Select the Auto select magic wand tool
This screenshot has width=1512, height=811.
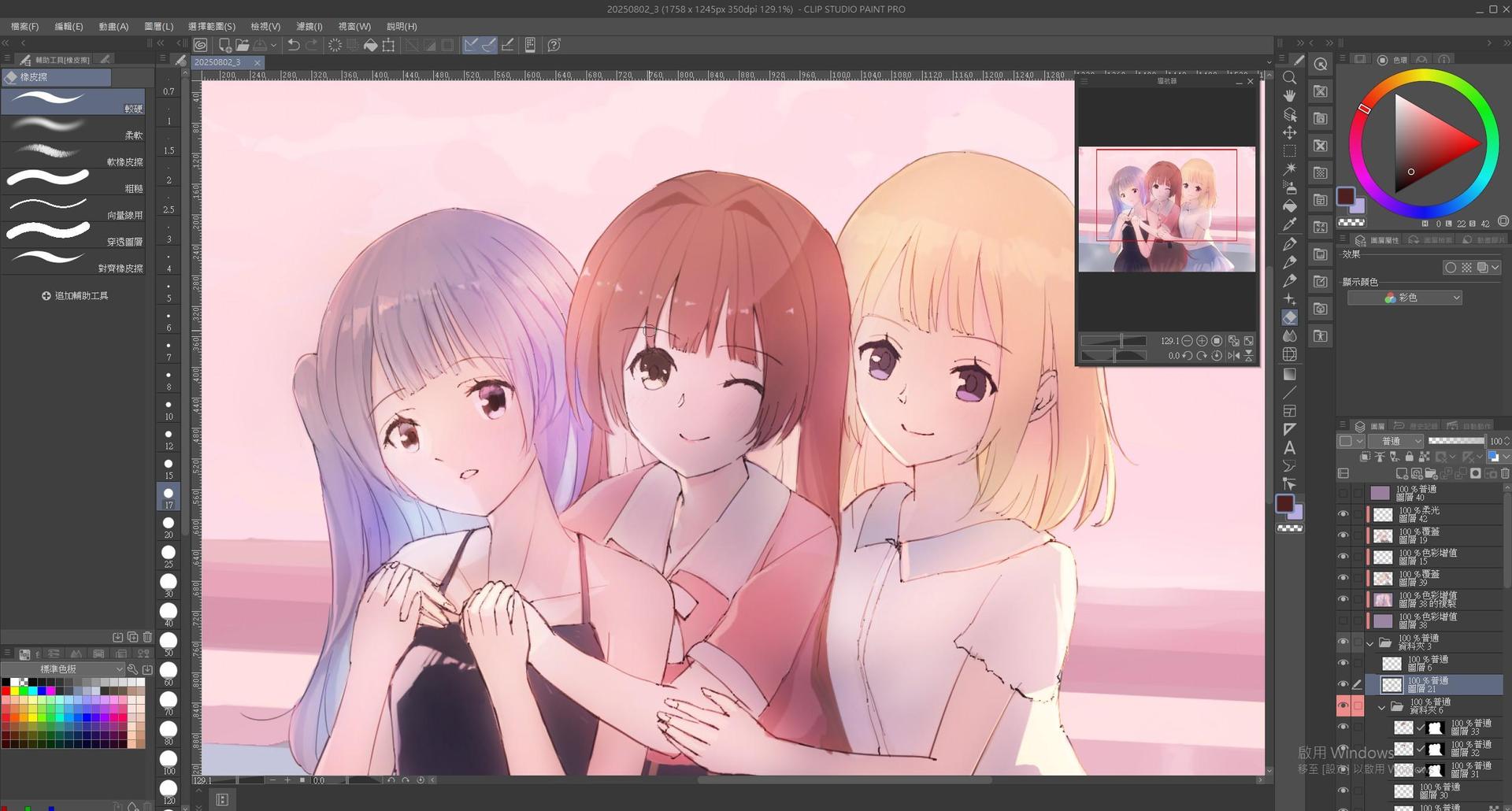pos(1289,168)
